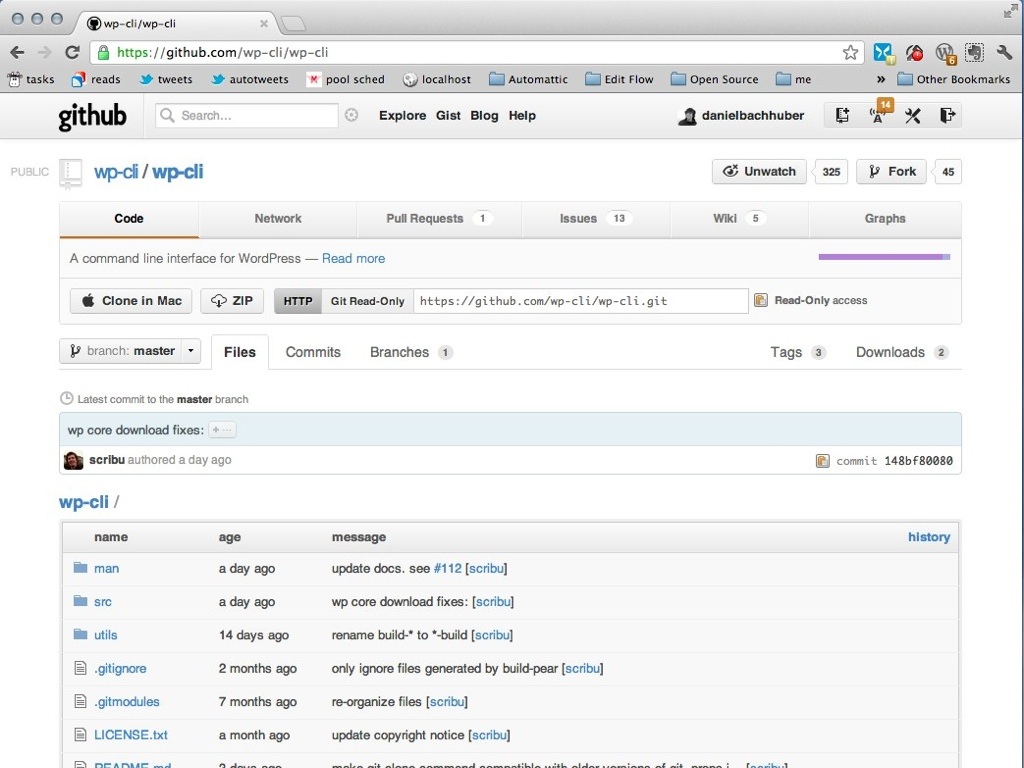Open account settings tools icon
Image resolution: width=1024 pixels, height=768 pixels.
tap(912, 116)
